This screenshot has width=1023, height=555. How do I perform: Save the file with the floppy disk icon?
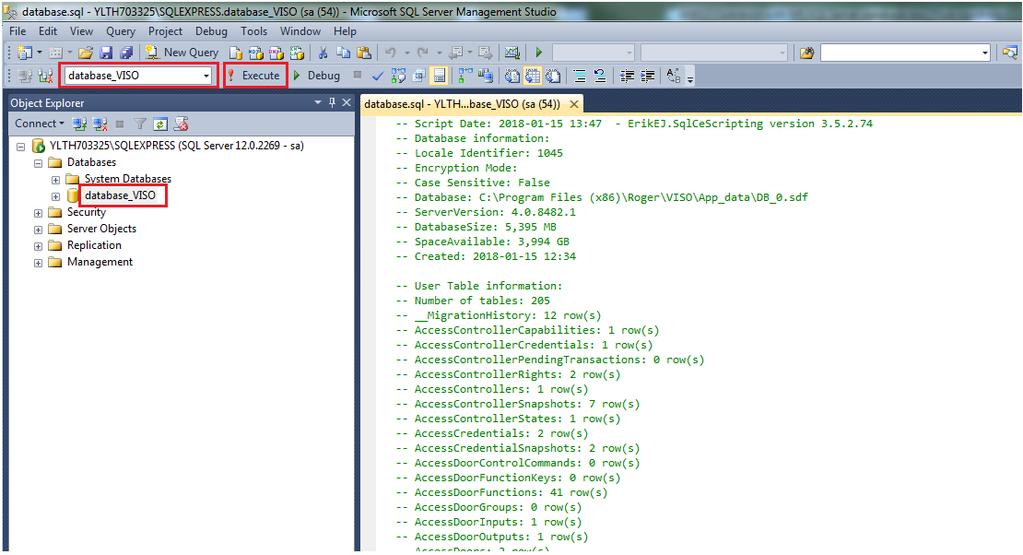pyautogui.click(x=106, y=53)
